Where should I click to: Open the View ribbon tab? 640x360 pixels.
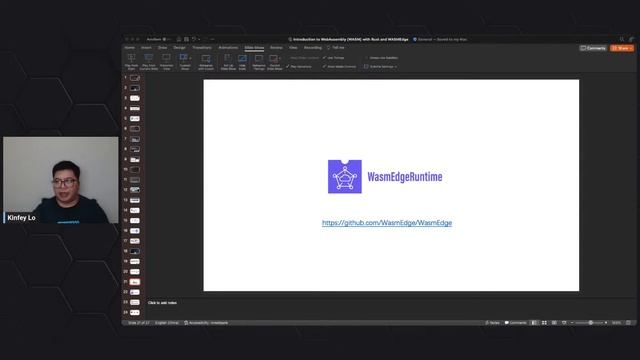293,48
